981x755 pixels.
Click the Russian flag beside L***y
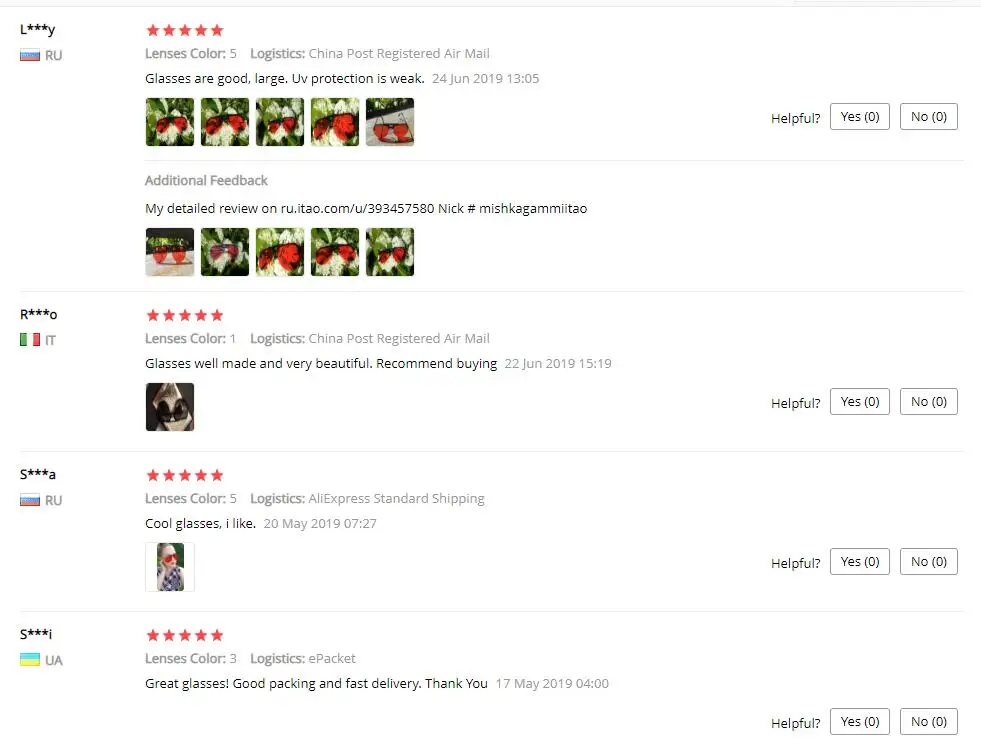tap(29, 56)
